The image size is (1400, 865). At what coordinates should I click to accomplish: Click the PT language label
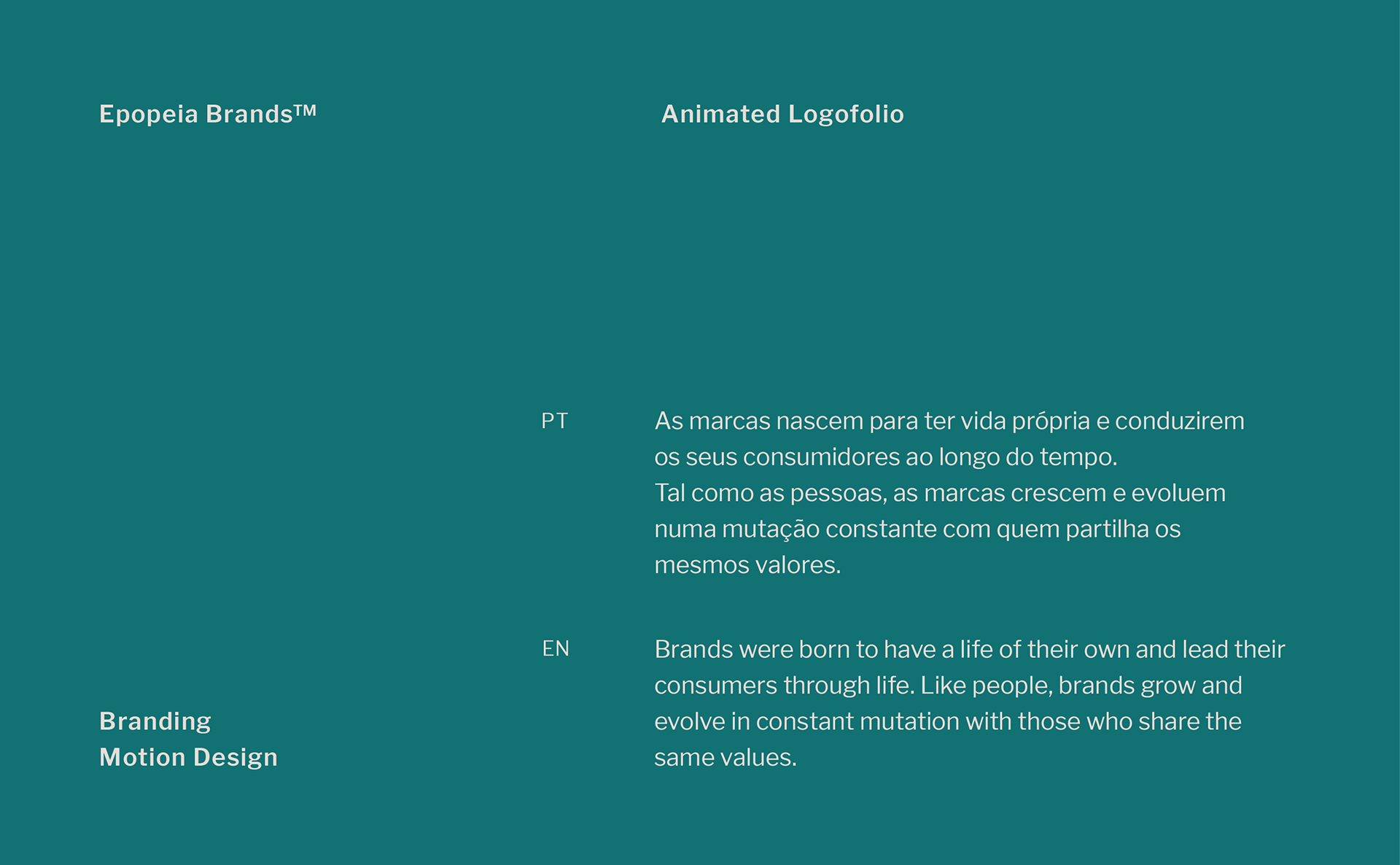point(554,421)
